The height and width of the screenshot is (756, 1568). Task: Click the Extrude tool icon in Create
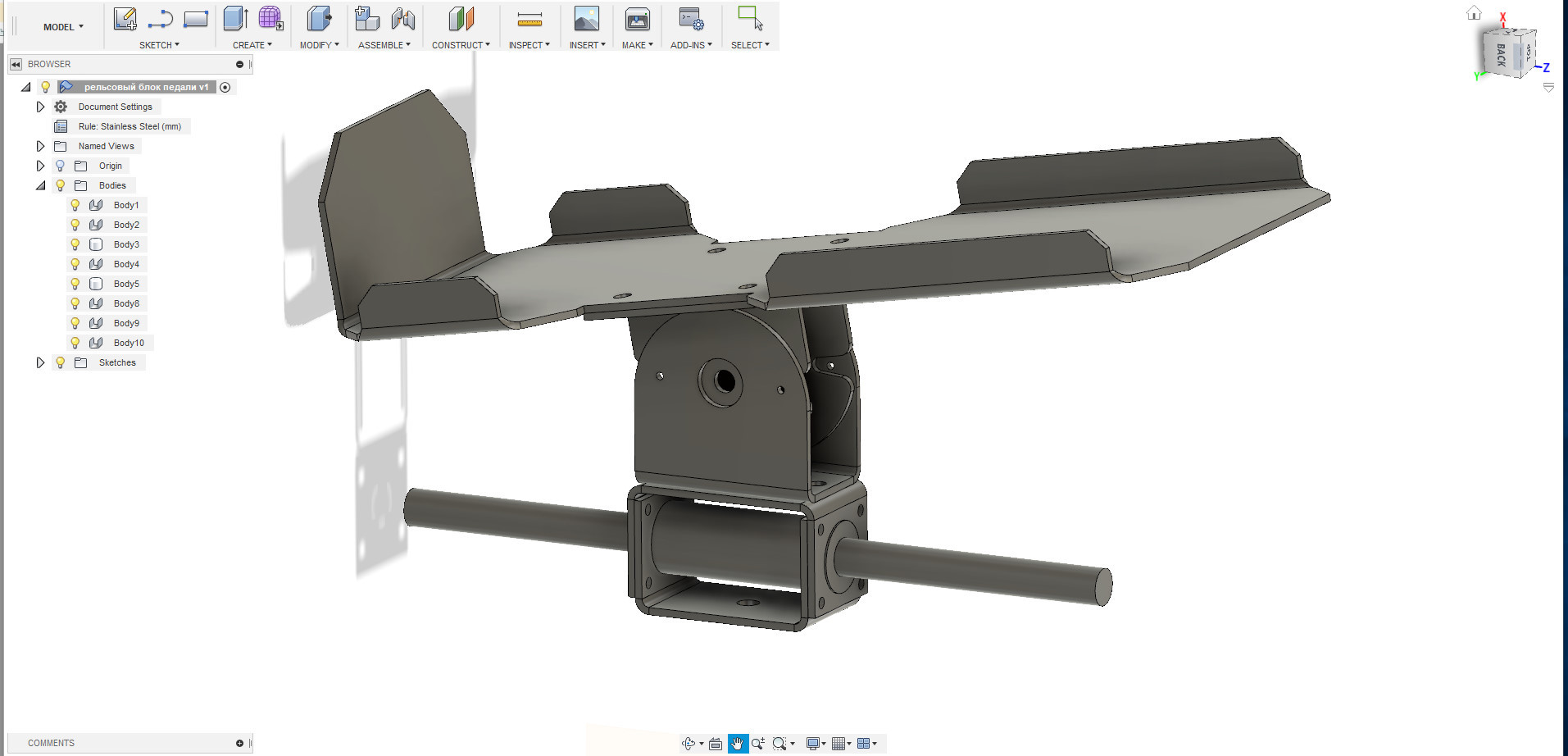(x=235, y=19)
